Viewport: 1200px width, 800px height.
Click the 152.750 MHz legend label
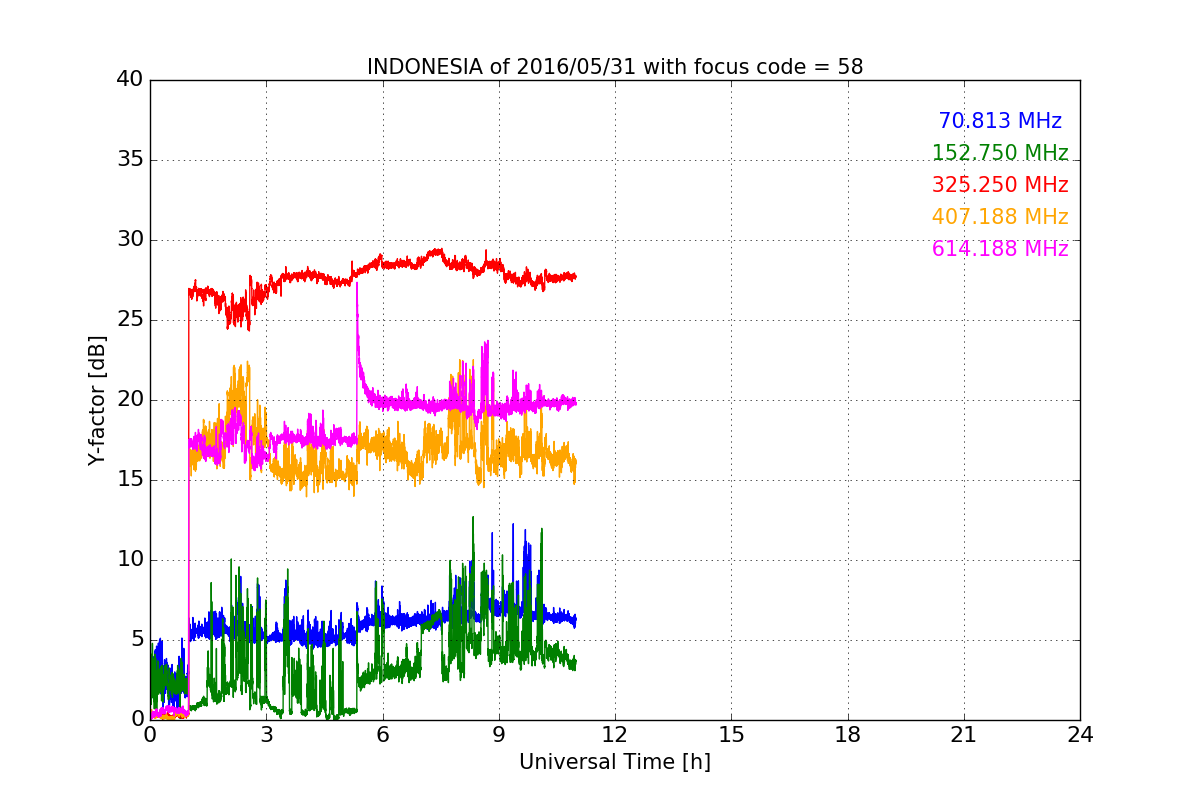pyautogui.click(x=1000, y=153)
